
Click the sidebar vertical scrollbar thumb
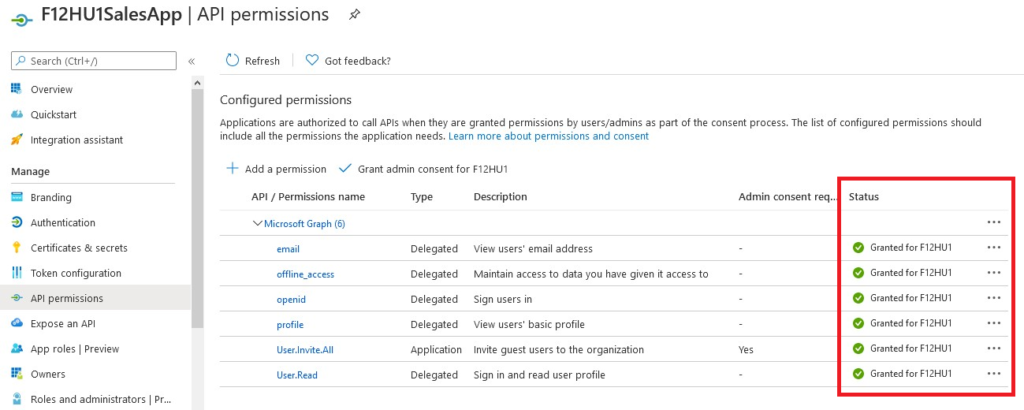click(x=197, y=209)
